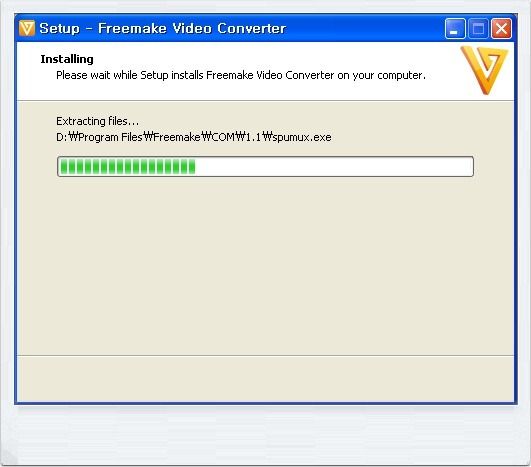Click the empty white portion of progress bar
This screenshot has width=531, height=467.
[334, 167]
